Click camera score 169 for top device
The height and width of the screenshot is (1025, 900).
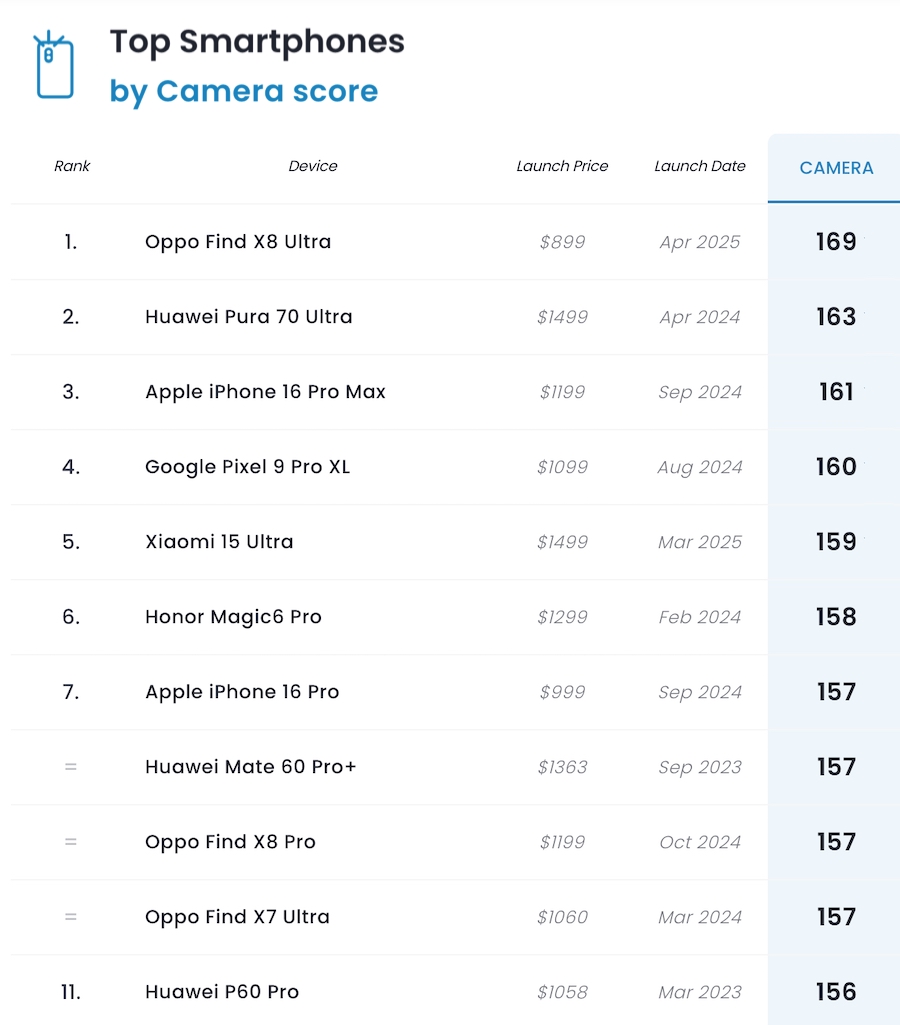(x=836, y=242)
